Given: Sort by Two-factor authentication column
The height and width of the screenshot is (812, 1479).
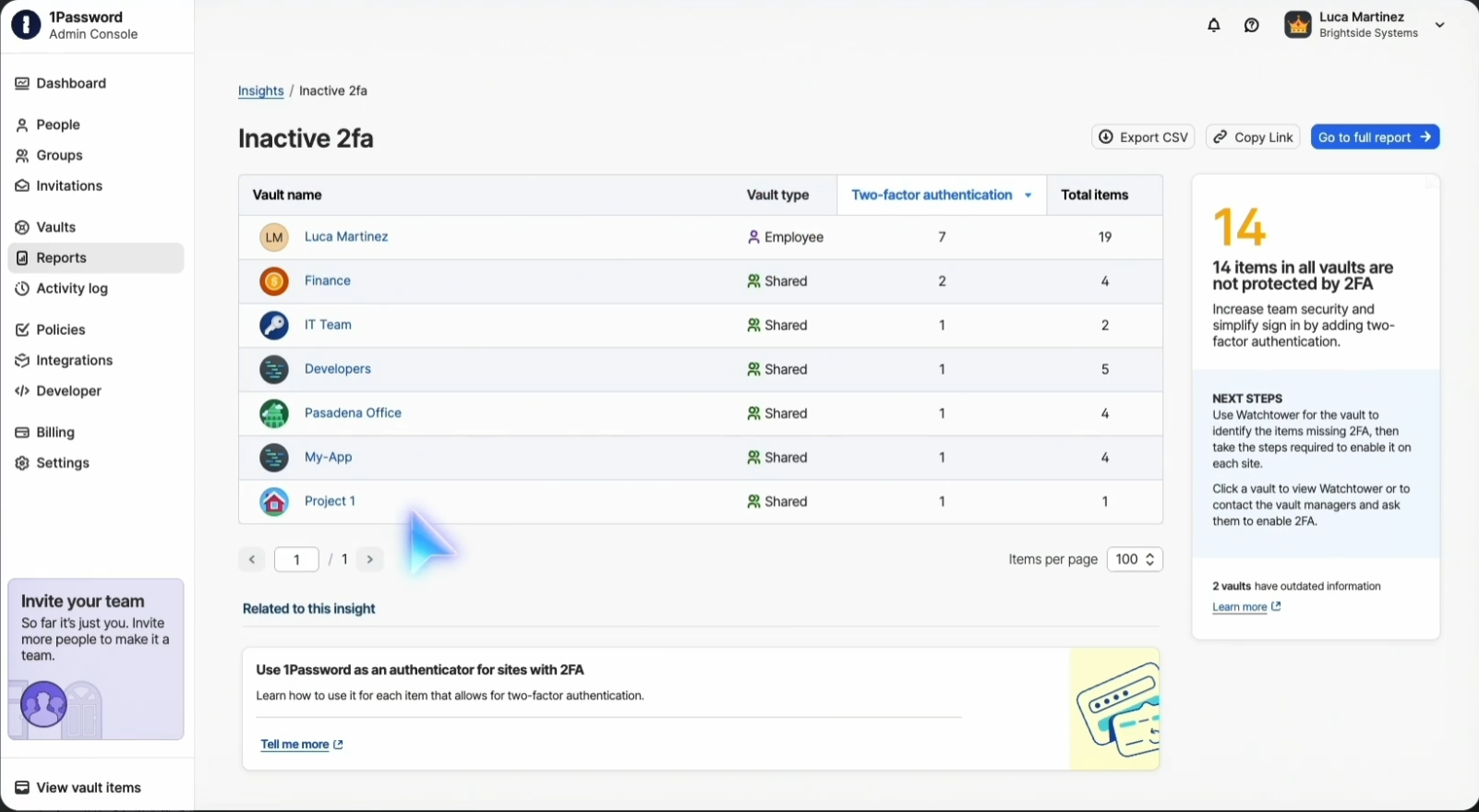Looking at the screenshot, I should pyautogui.click(x=942, y=195).
